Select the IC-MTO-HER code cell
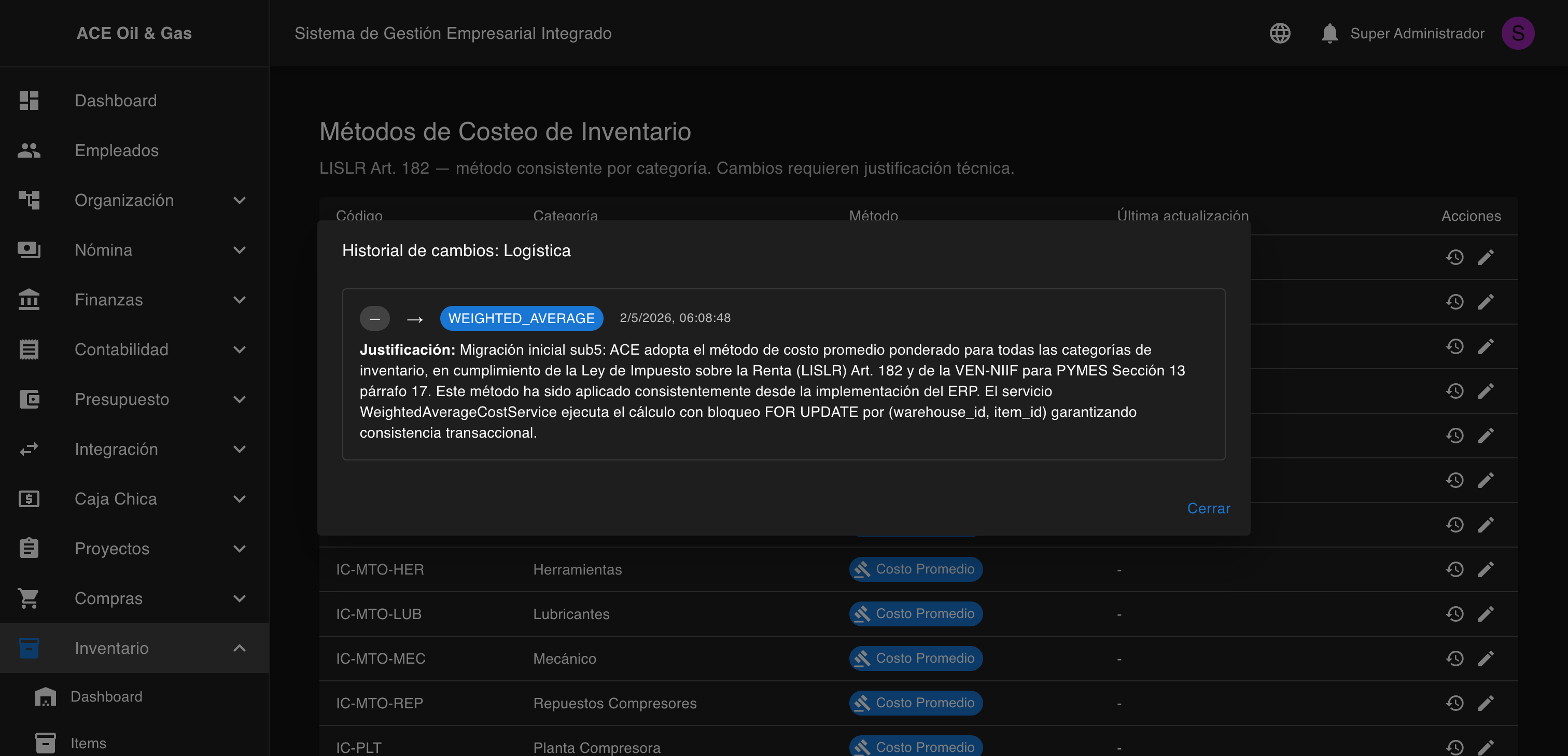This screenshot has width=1568, height=756. (x=380, y=570)
